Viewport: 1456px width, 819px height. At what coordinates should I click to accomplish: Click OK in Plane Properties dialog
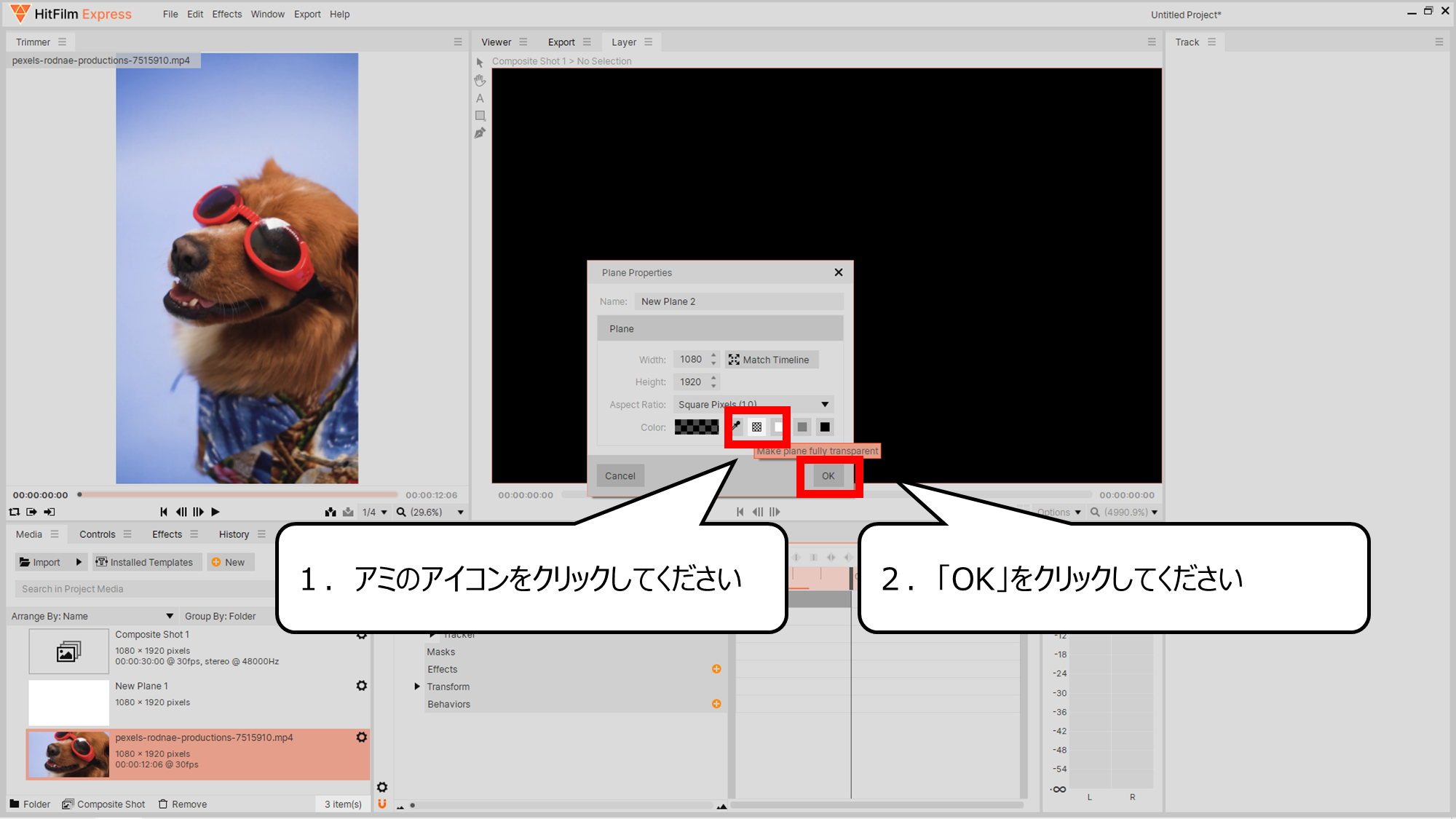(x=828, y=475)
